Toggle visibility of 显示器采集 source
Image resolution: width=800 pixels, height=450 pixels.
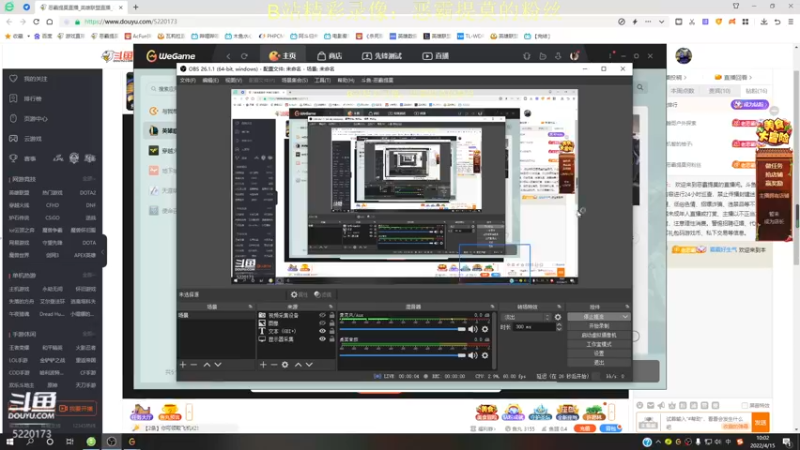pyautogui.click(x=322, y=339)
